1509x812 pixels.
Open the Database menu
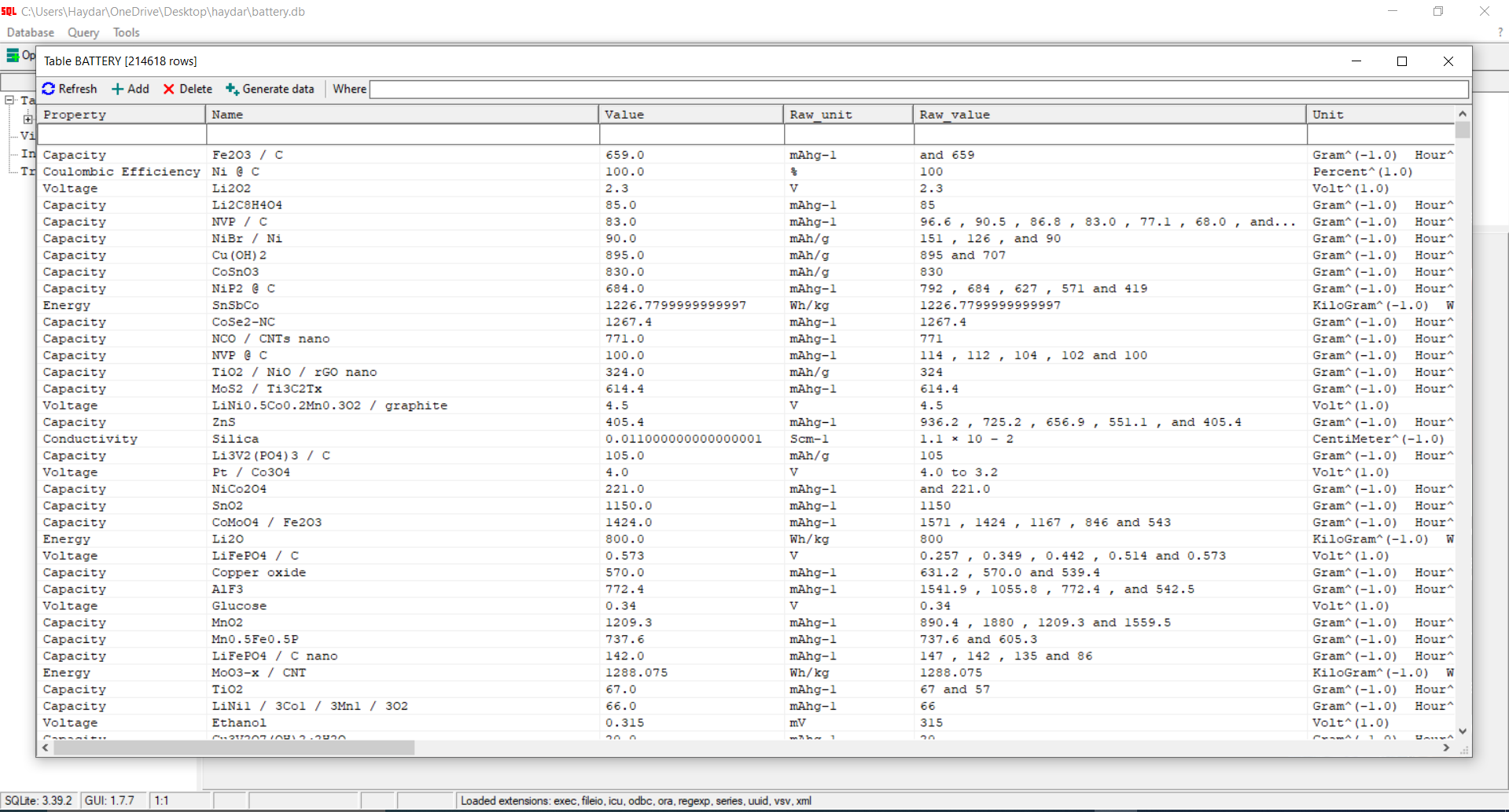tap(30, 32)
